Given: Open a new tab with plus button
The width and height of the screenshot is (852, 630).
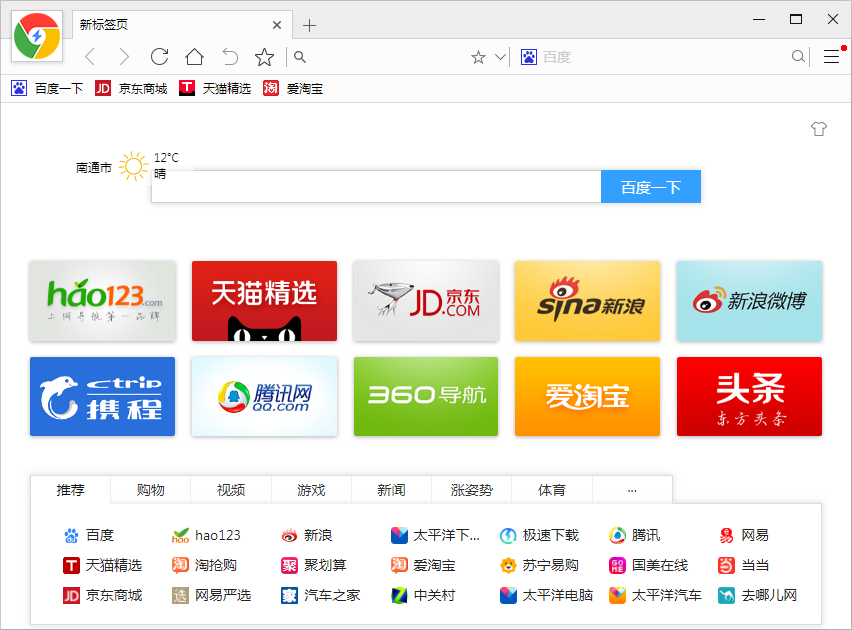Looking at the screenshot, I should 310,25.
